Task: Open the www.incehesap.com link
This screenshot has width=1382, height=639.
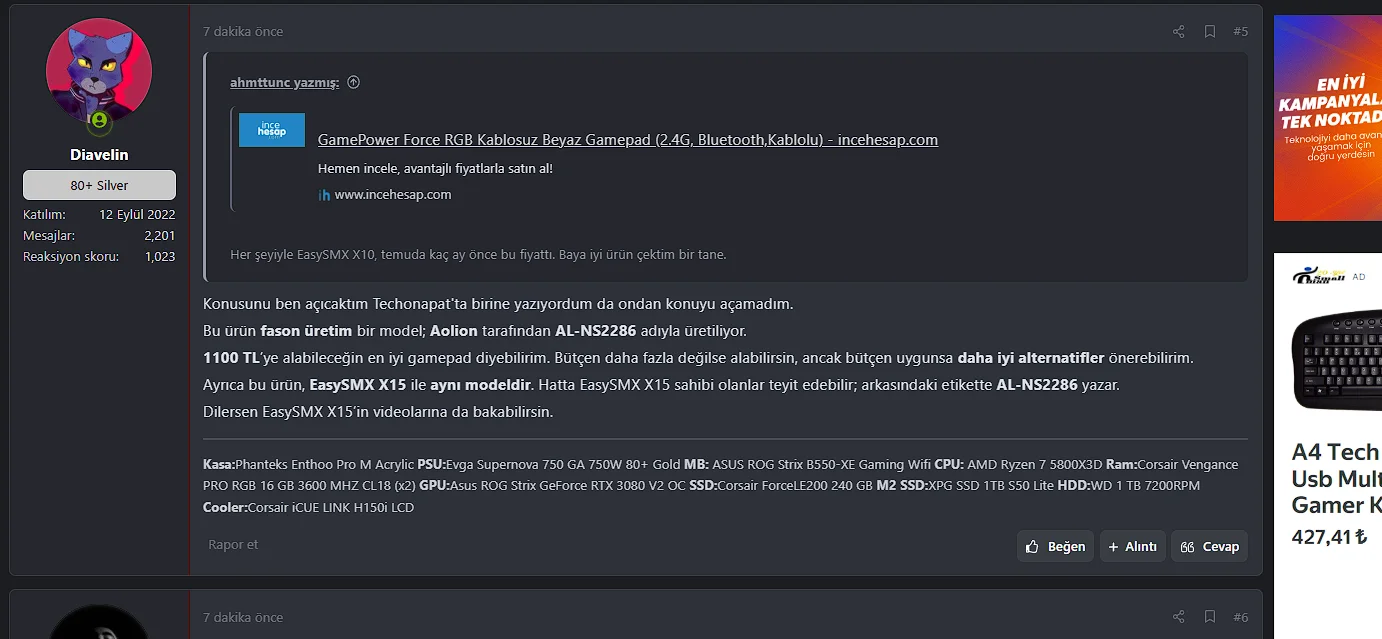Action: tap(392, 195)
